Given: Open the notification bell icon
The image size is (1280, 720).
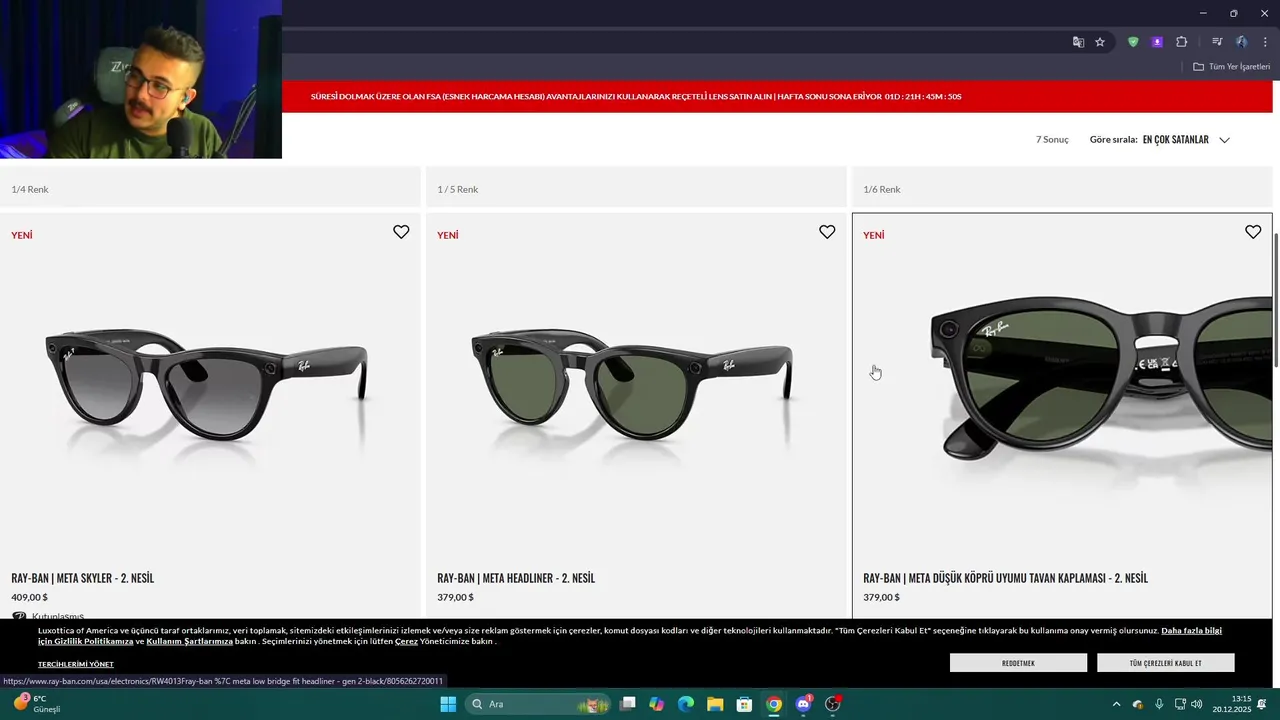Looking at the screenshot, I should click(x=1262, y=704).
